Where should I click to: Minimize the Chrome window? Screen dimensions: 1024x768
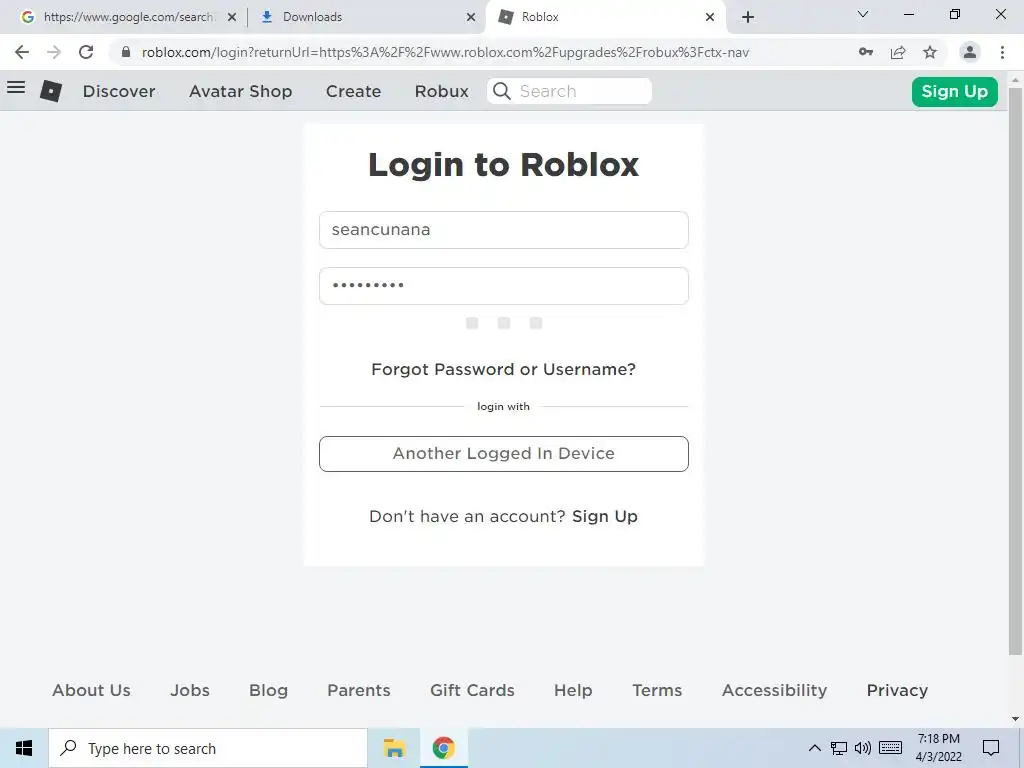pyautogui.click(x=908, y=14)
